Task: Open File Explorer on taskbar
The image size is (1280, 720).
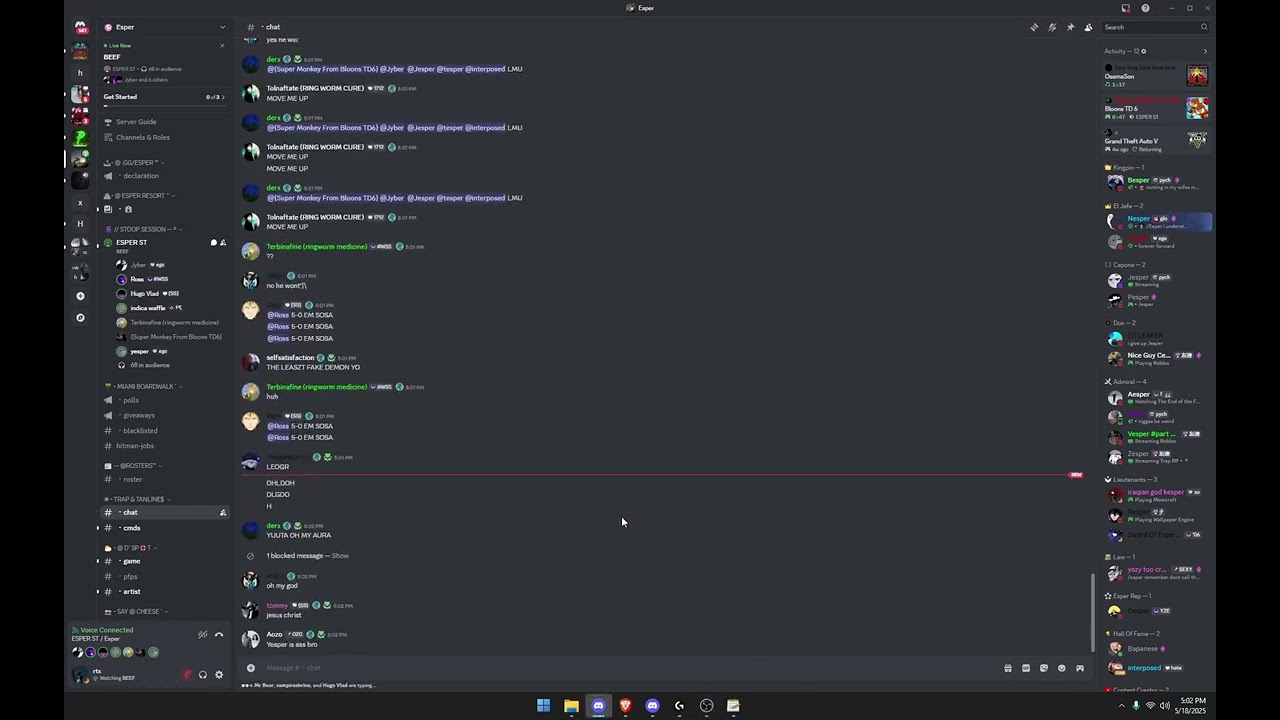Action: pyautogui.click(x=571, y=706)
